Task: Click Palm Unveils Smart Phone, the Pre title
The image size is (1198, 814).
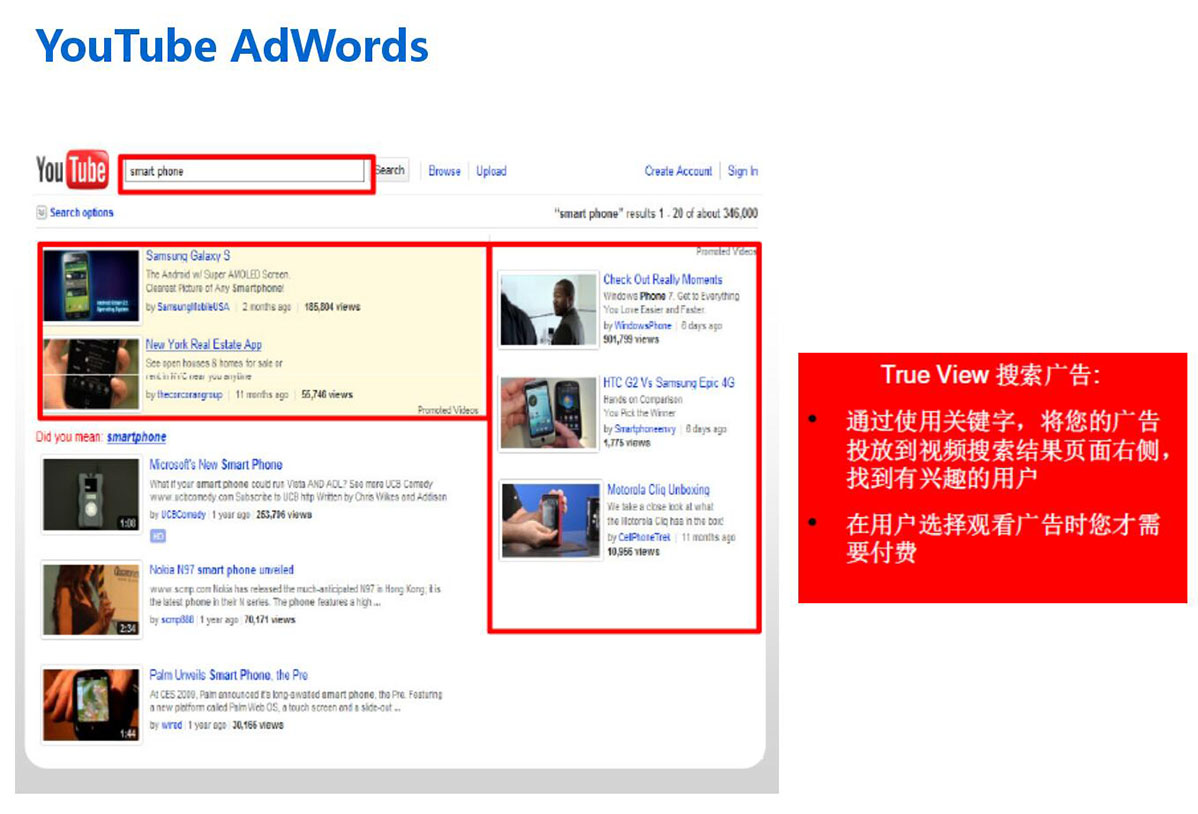Action: tap(228, 676)
